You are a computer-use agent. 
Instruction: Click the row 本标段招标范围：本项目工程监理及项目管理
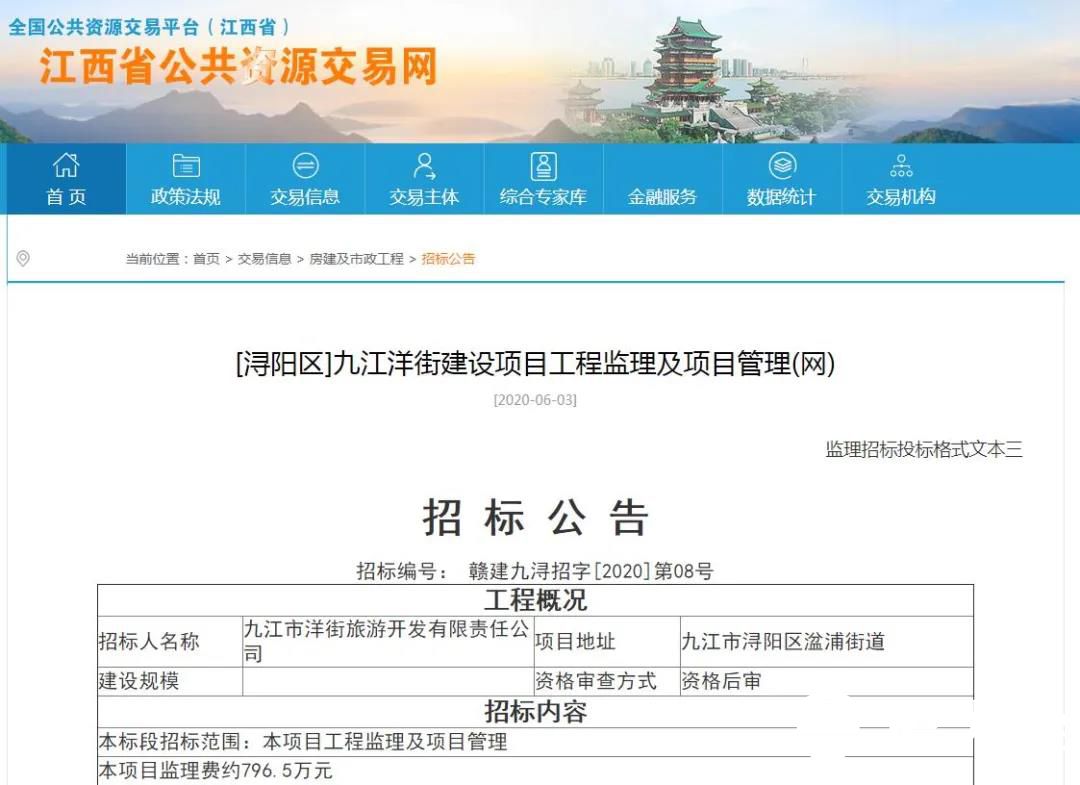click(x=535, y=742)
